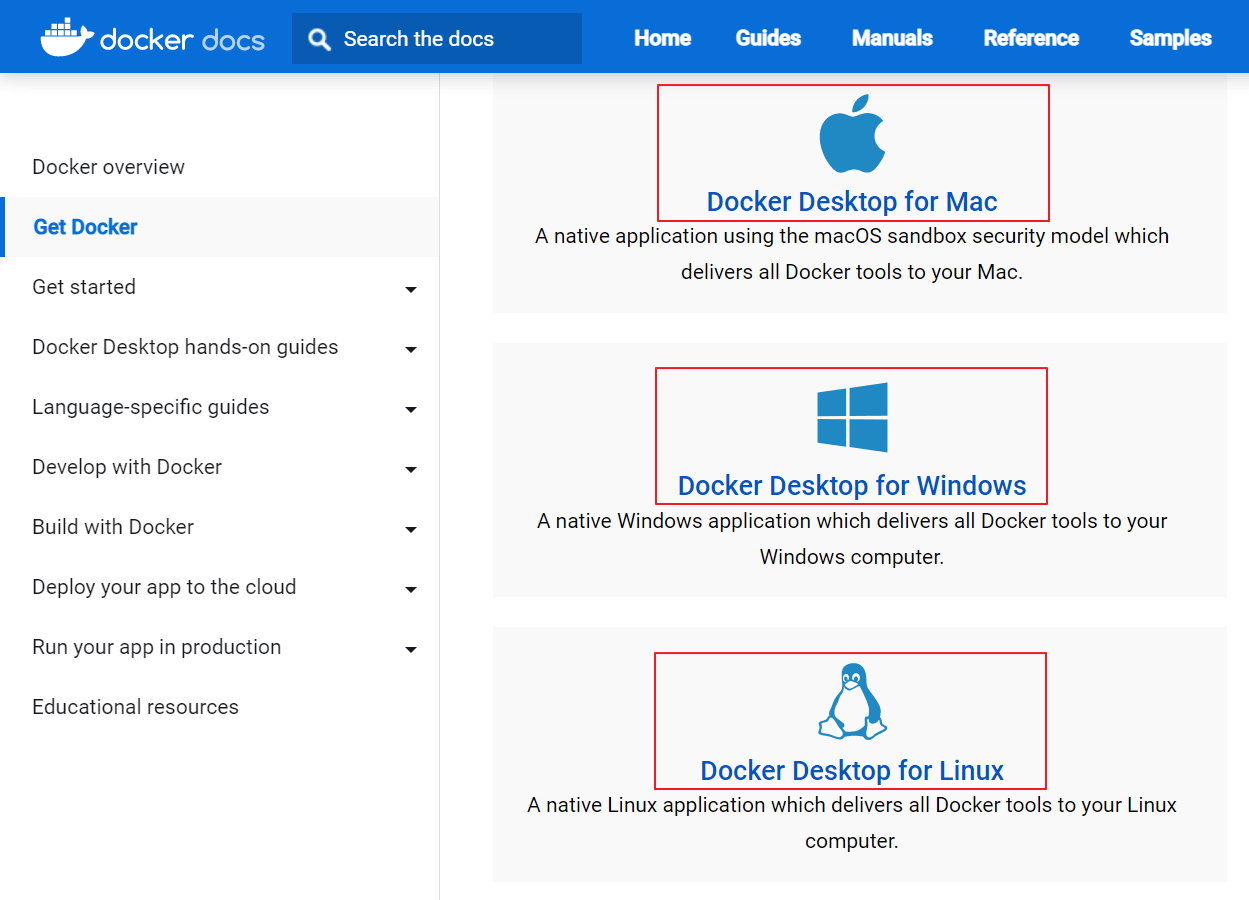
Task: Open Docker Desktop for Linux card
Action: [851, 770]
